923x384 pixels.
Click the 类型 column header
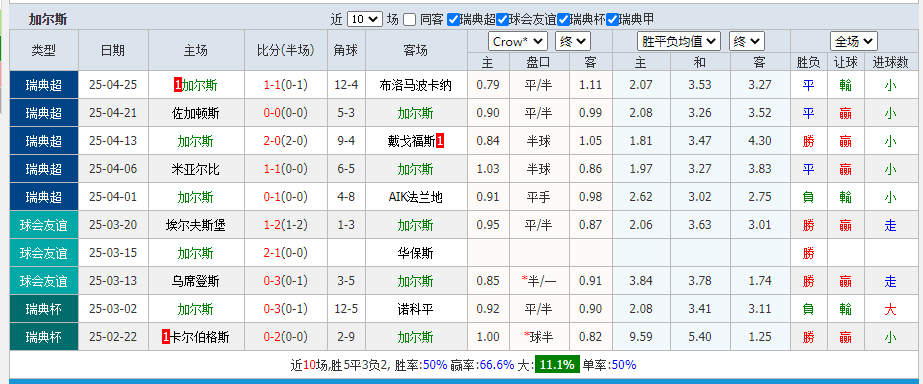[44, 51]
